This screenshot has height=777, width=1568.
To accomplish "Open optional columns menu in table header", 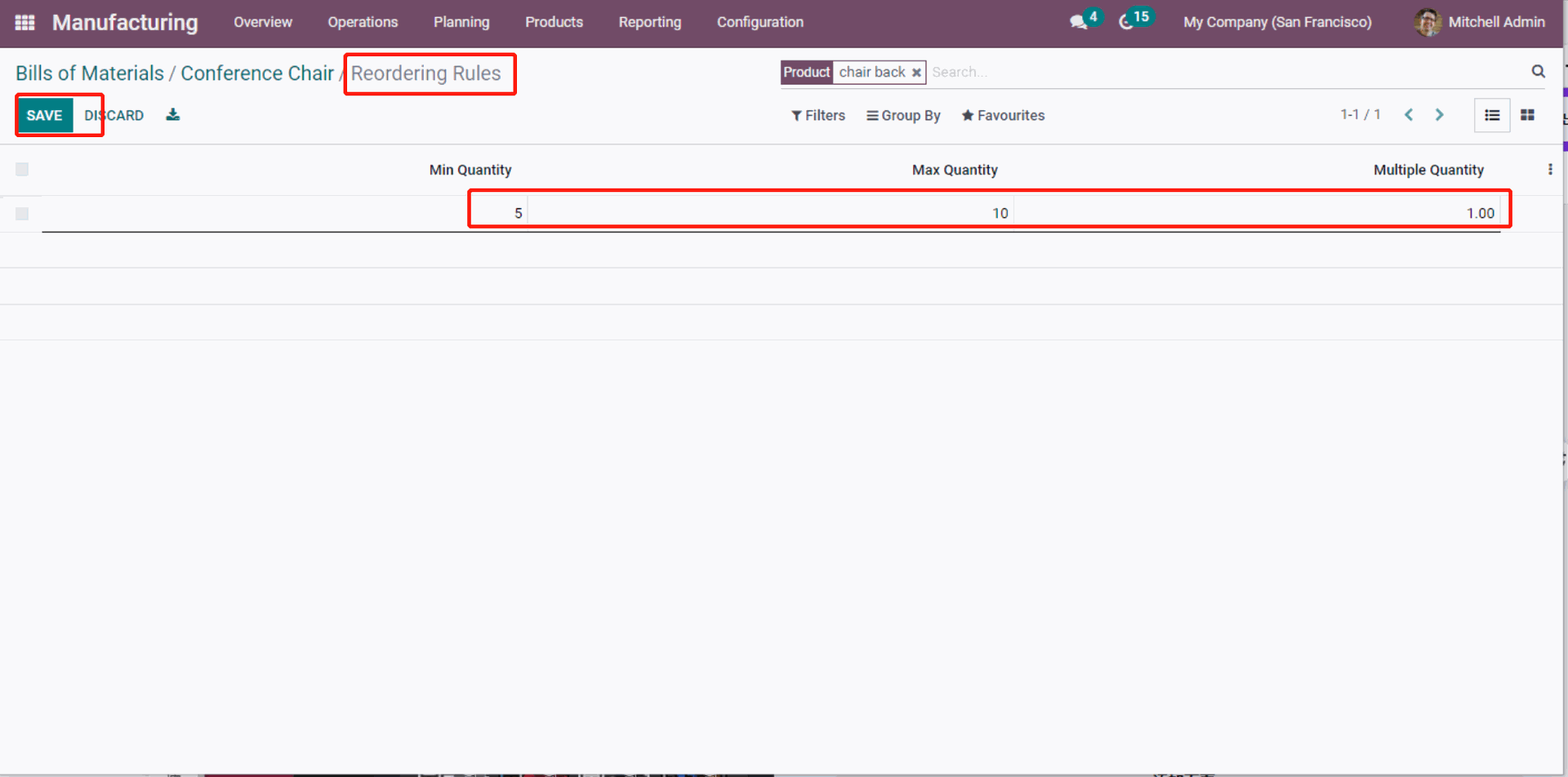I will click(1549, 170).
